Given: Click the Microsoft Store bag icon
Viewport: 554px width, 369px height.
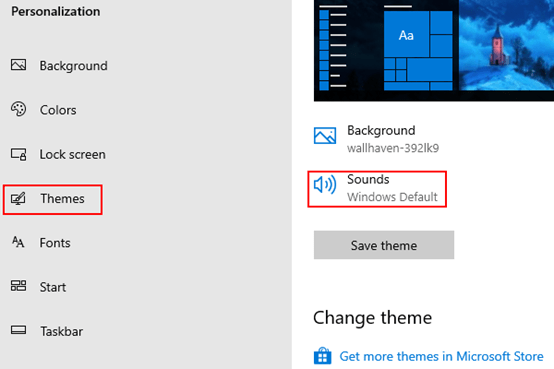Looking at the screenshot, I should (x=322, y=356).
